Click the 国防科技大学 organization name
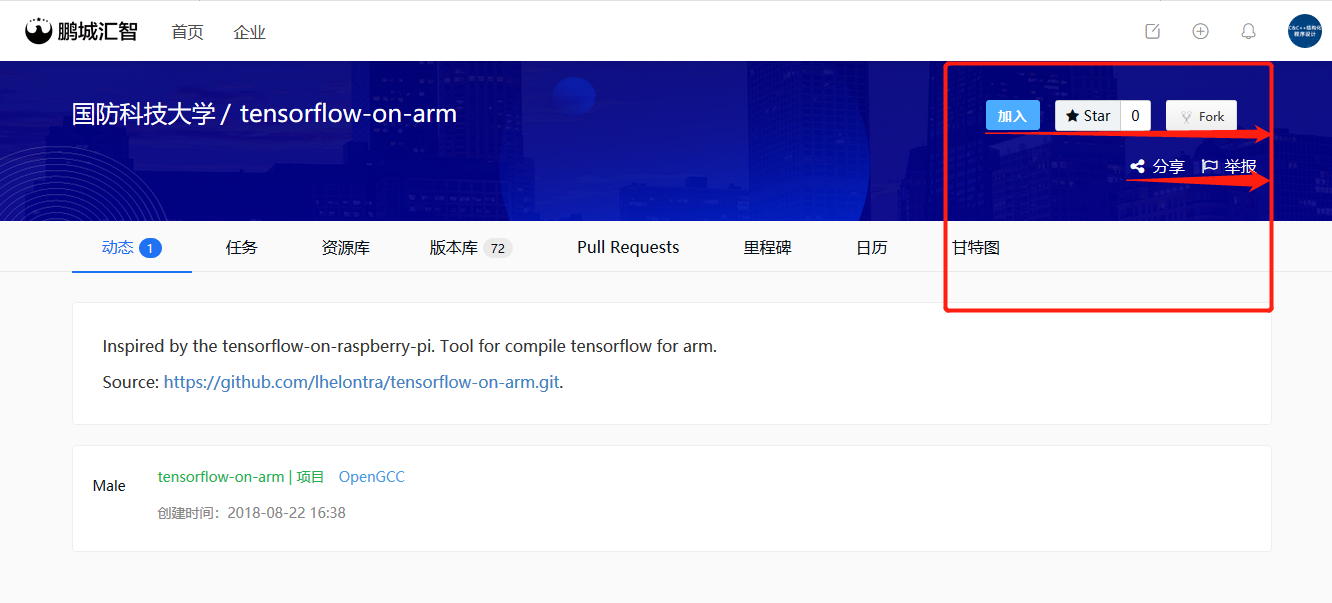 pyautogui.click(x=144, y=114)
